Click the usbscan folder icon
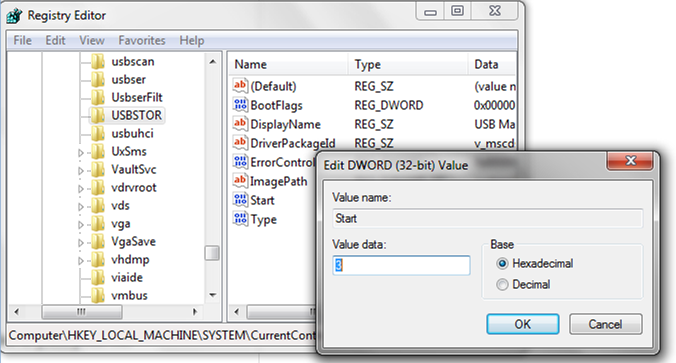Viewport: 676px width, 363px height. click(x=98, y=62)
